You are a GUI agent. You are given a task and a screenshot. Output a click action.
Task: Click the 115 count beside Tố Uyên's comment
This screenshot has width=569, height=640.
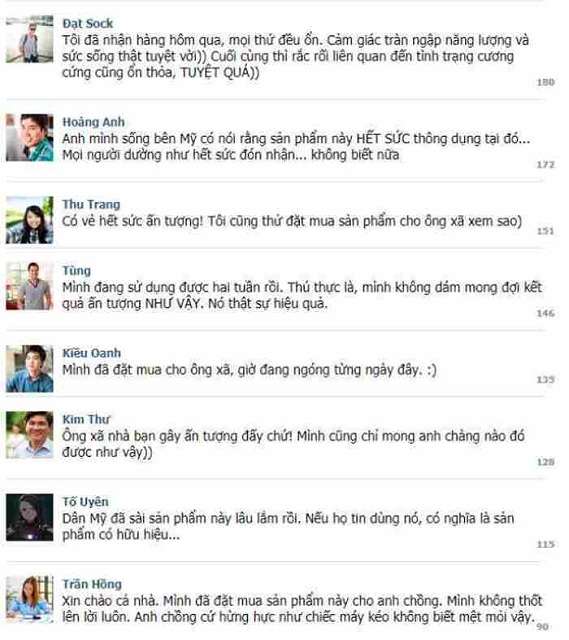point(545,544)
